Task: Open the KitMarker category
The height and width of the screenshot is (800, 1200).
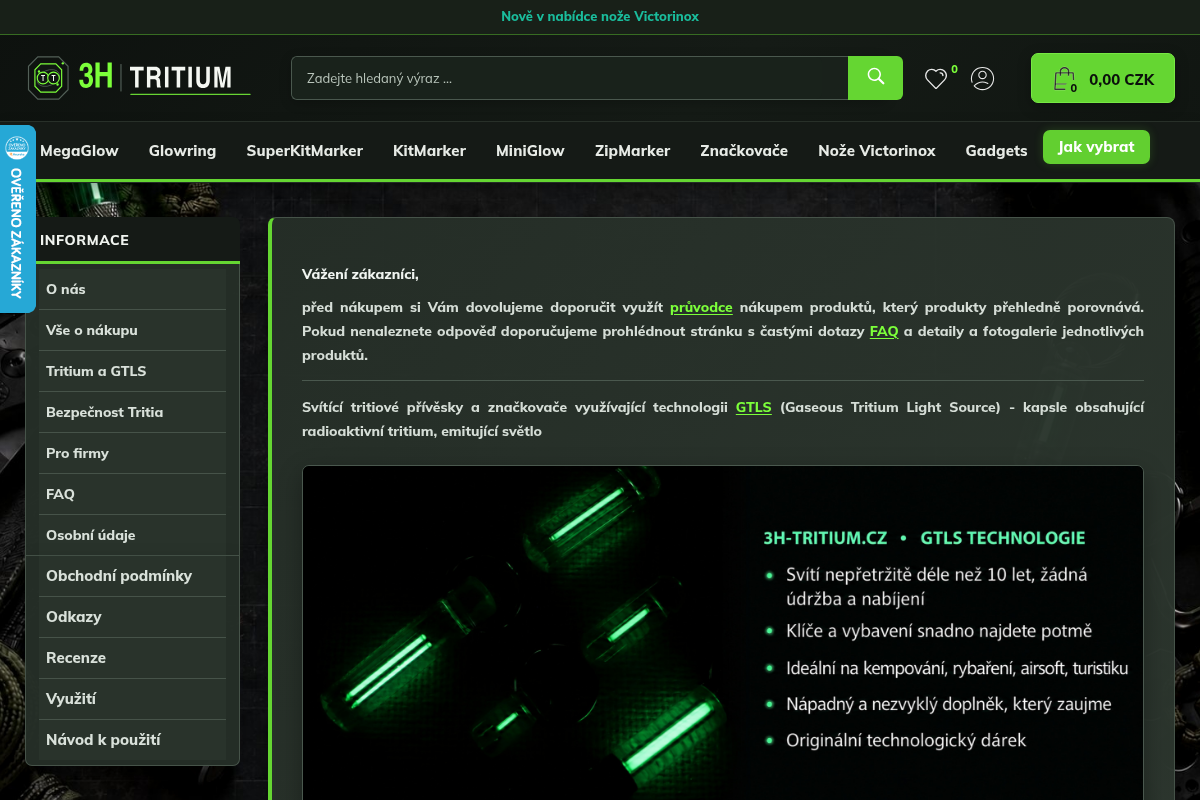Action: (429, 151)
